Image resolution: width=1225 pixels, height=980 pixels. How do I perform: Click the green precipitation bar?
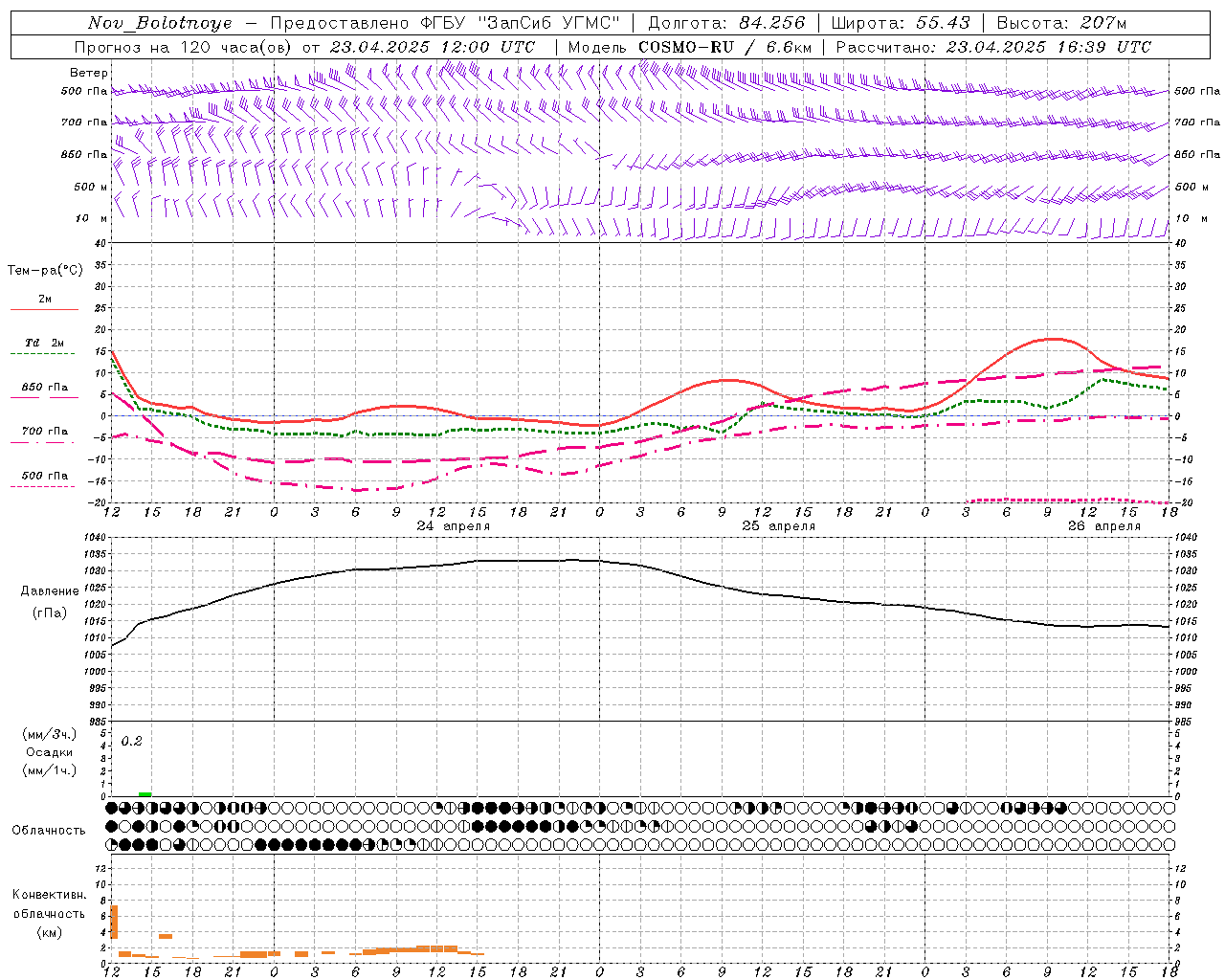click(145, 794)
